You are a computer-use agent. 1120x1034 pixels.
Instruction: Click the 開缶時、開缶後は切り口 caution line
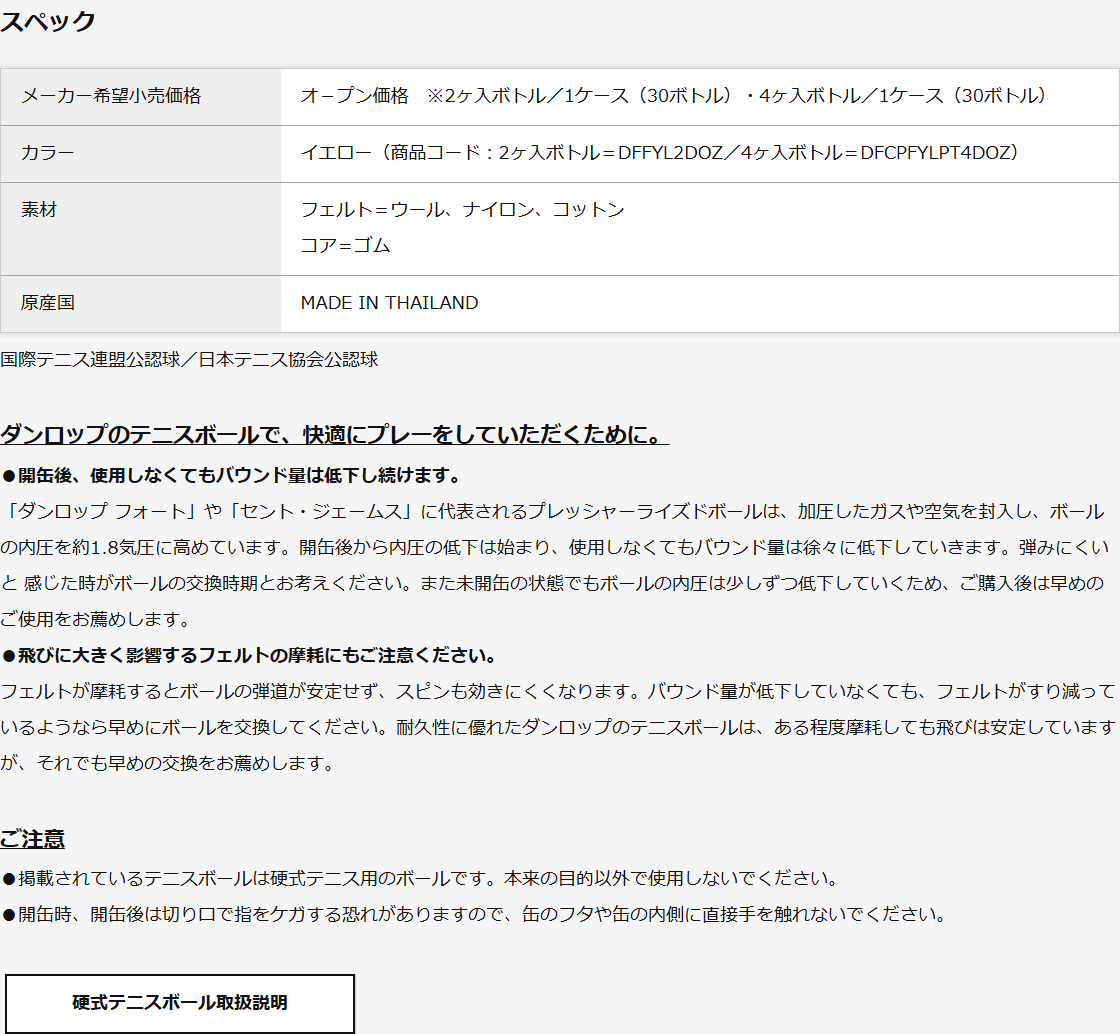click(x=475, y=914)
